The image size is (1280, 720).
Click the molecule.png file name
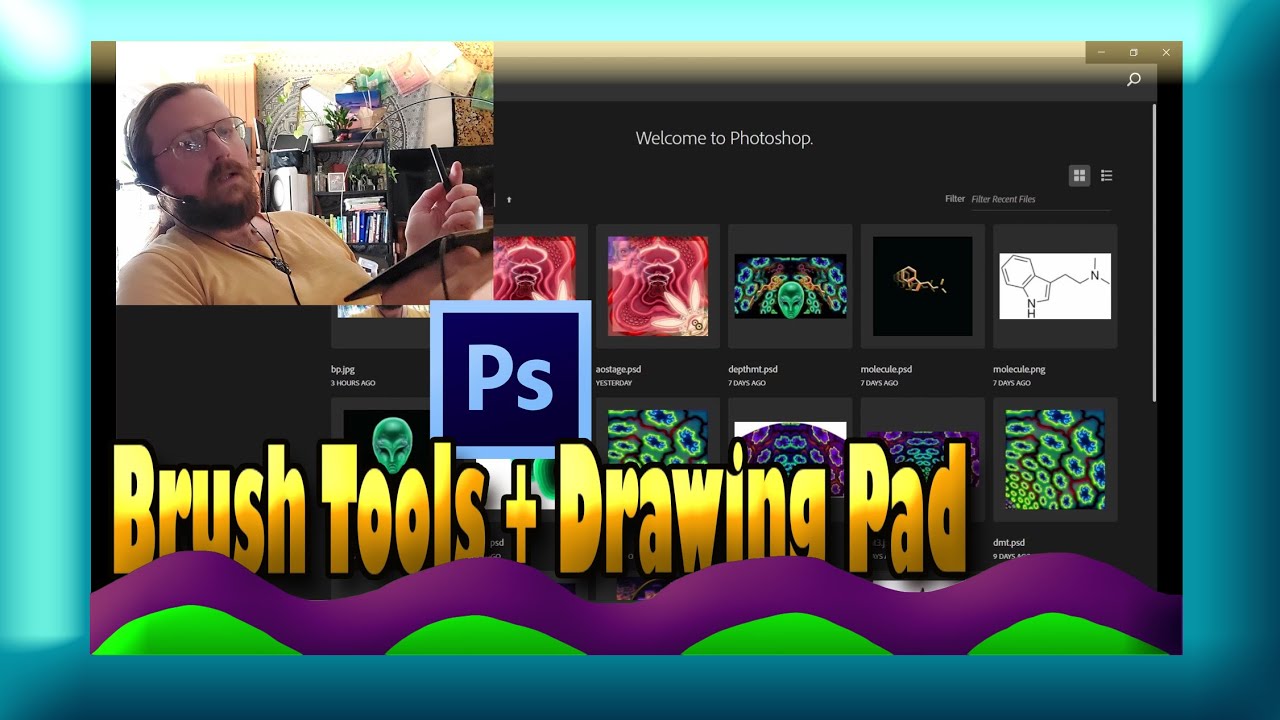pyautogui.click(x=1020, y=369)
